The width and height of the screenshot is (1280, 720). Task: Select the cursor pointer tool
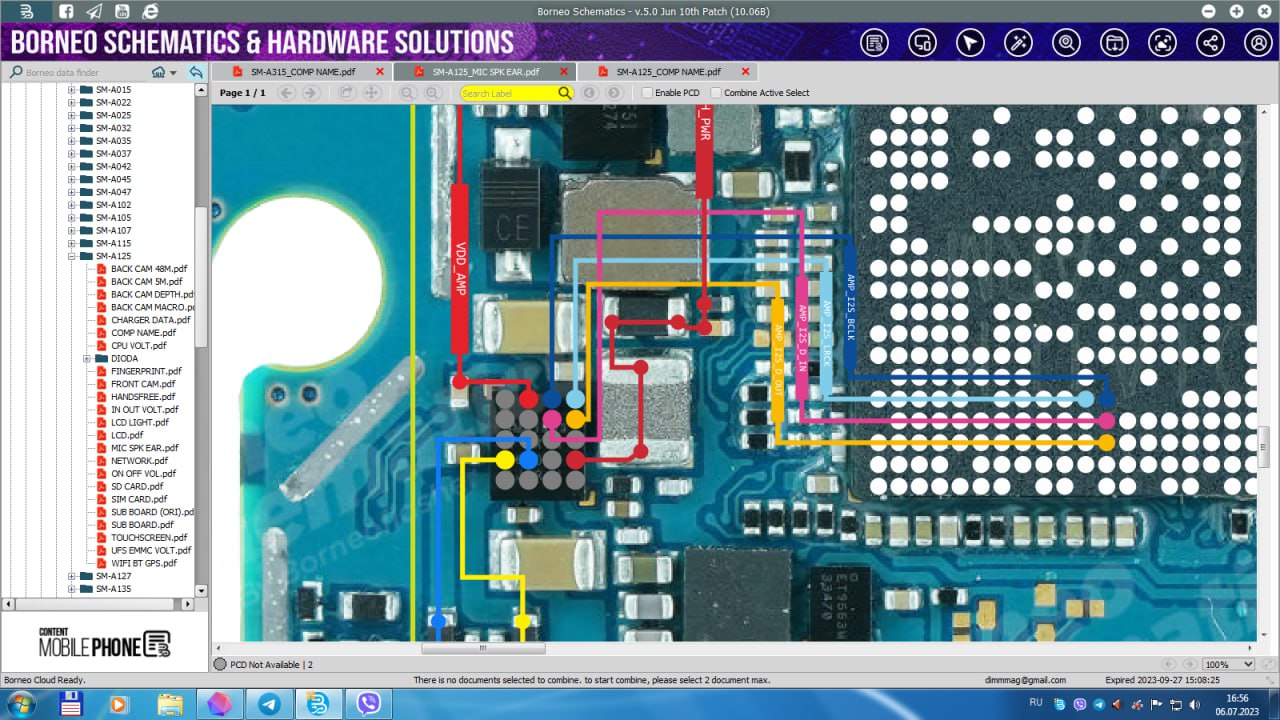click(971, 43)
